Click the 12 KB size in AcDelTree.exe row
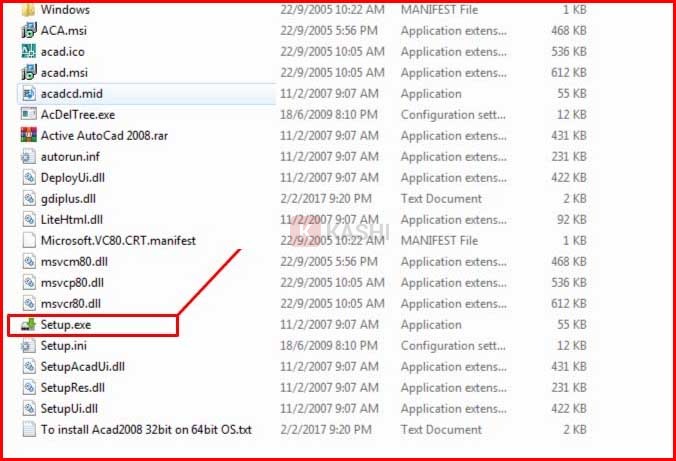 tap(571, 115)
